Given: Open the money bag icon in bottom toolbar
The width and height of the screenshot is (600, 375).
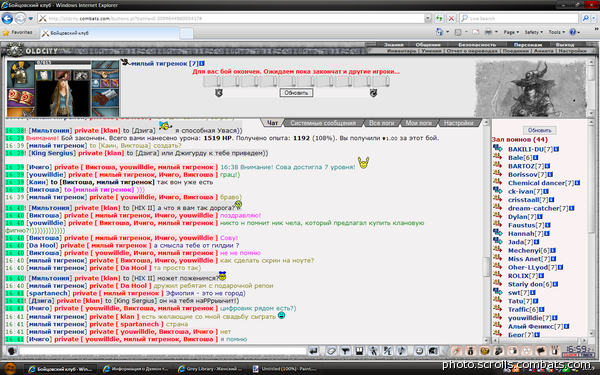Looking at the screenshot, I should [471, 351].
